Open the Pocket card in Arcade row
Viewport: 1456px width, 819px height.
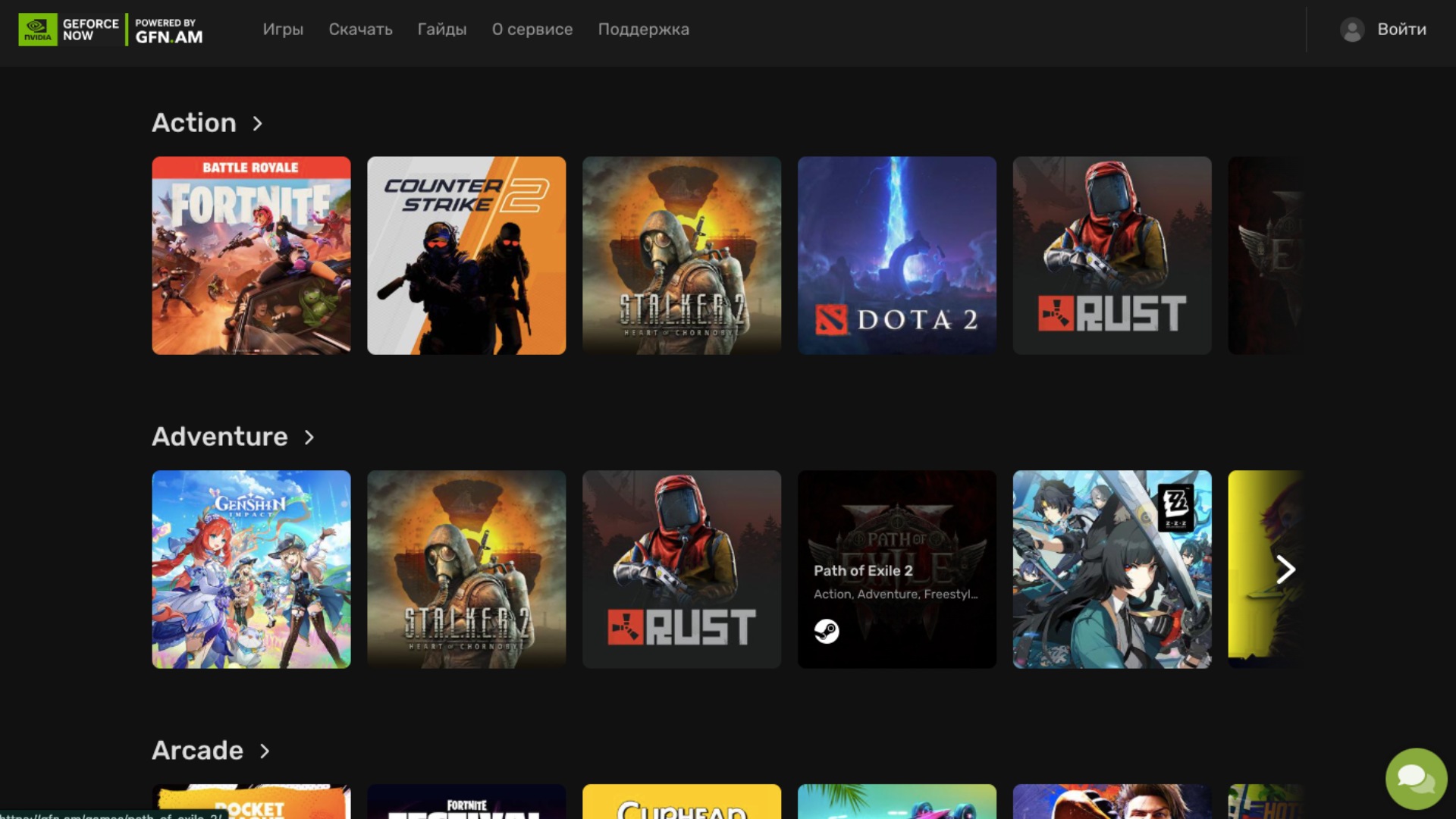(x=251, y=802)
